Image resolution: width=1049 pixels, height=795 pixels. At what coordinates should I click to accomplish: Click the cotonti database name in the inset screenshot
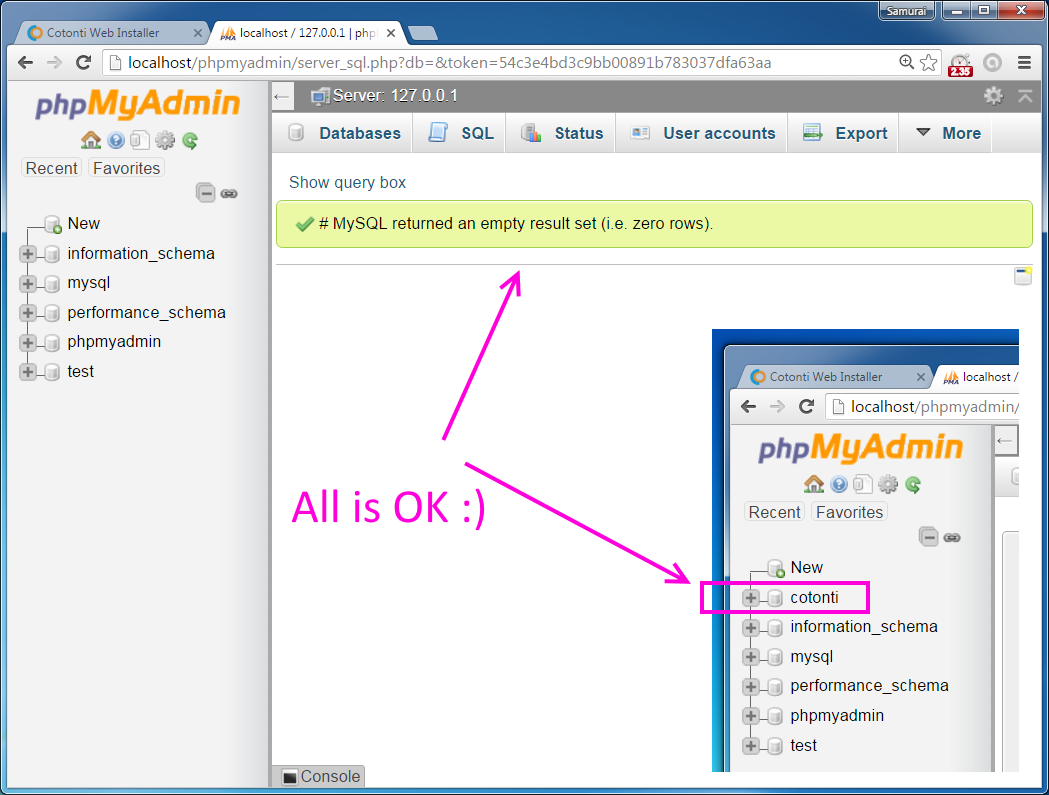coord(814,598)
